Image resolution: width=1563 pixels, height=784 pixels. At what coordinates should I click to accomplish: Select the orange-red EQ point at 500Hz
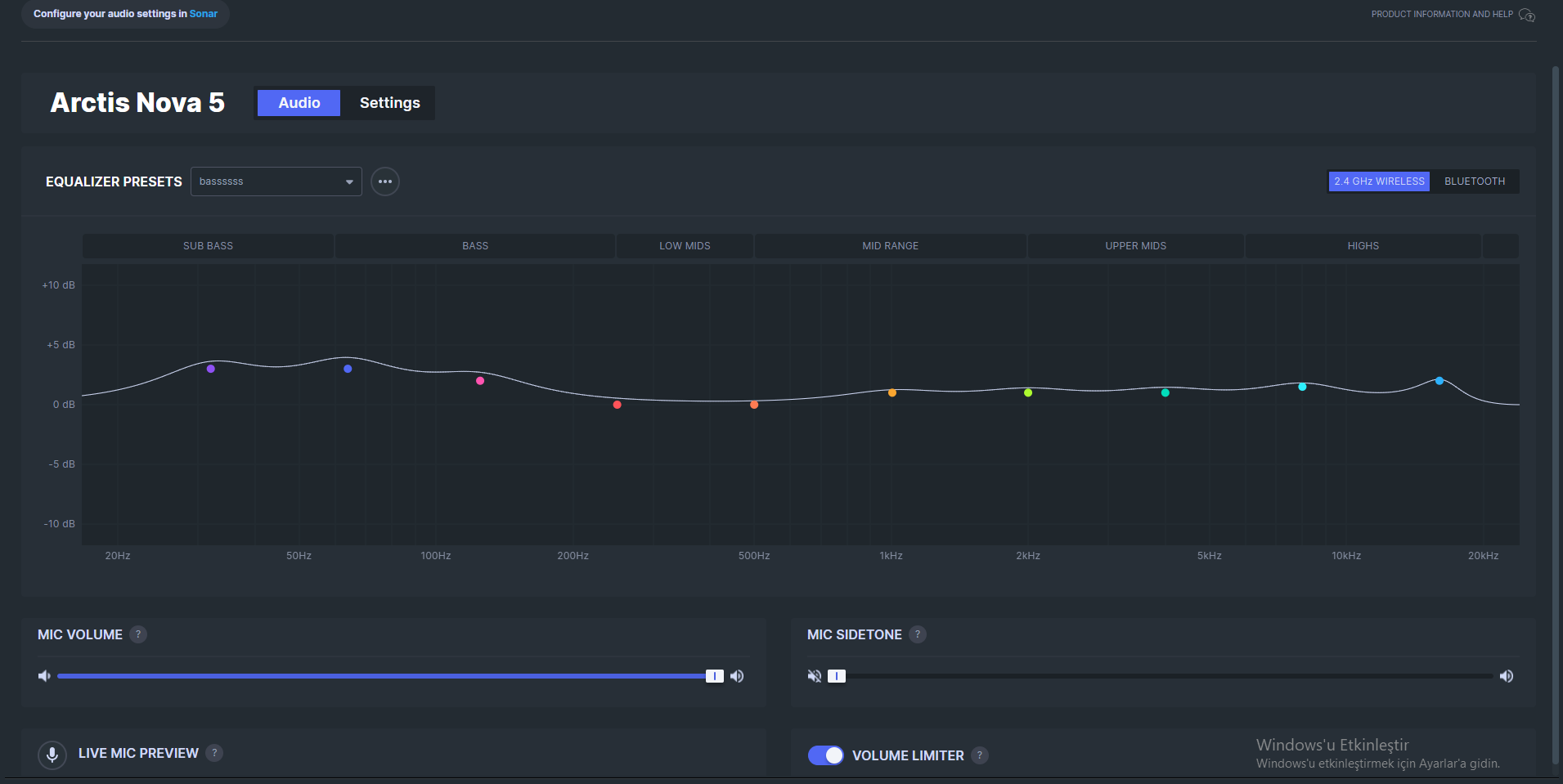click(754, 405)
